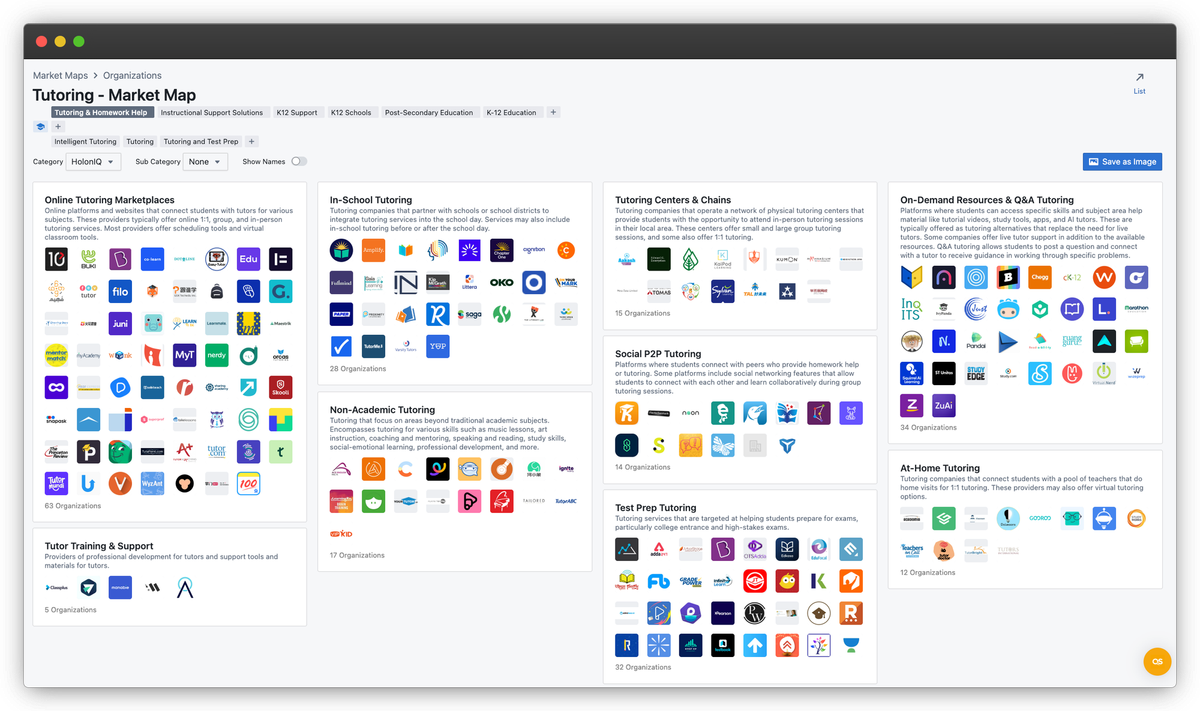The width and height of the screenshot is (1200, 711).
Task: Click the Save as Image button
Action: (1122, 162)
